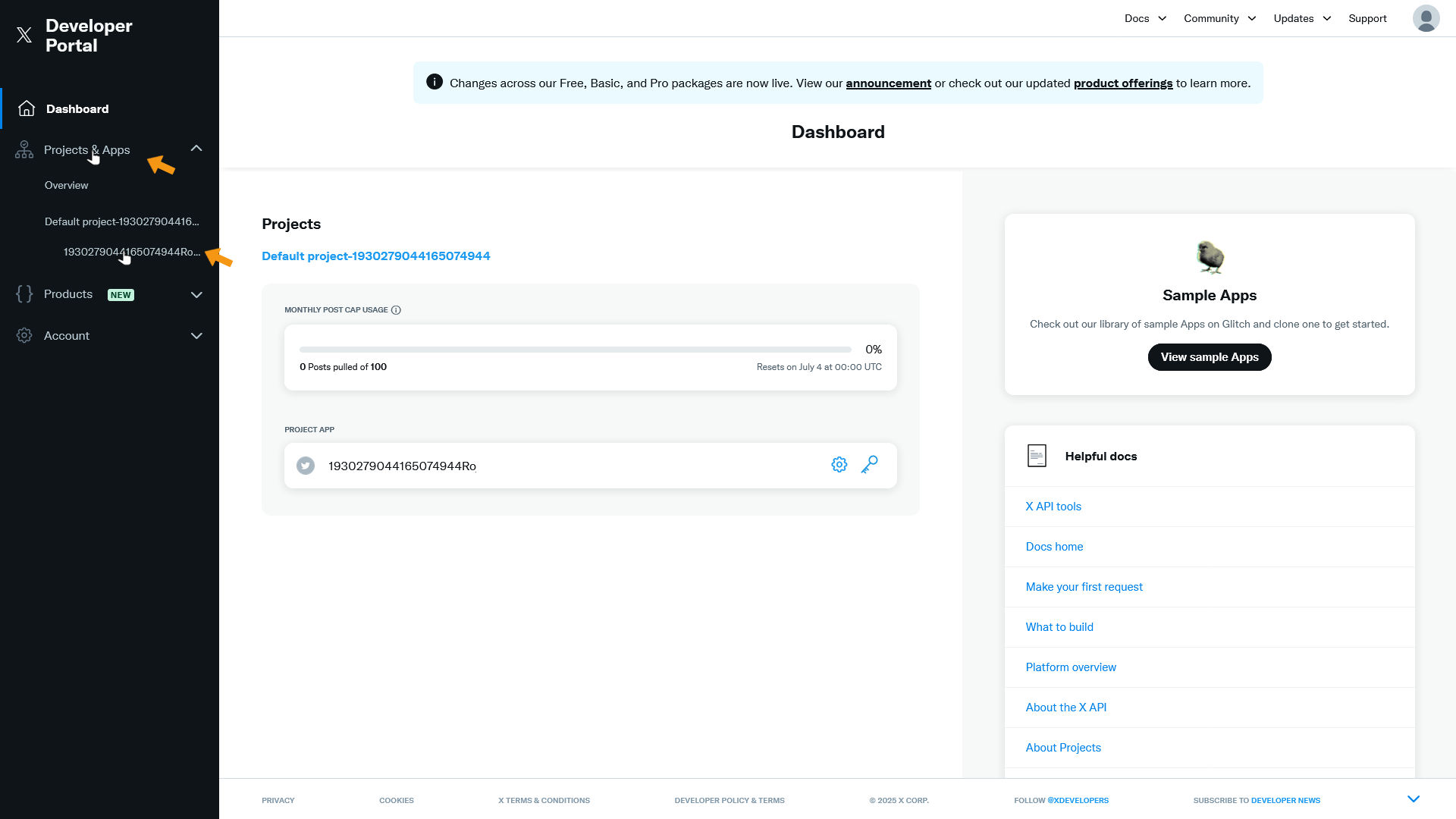
Task: Click the Projects & Apps hierarchy icon
Action: click(x=24, y=149)
